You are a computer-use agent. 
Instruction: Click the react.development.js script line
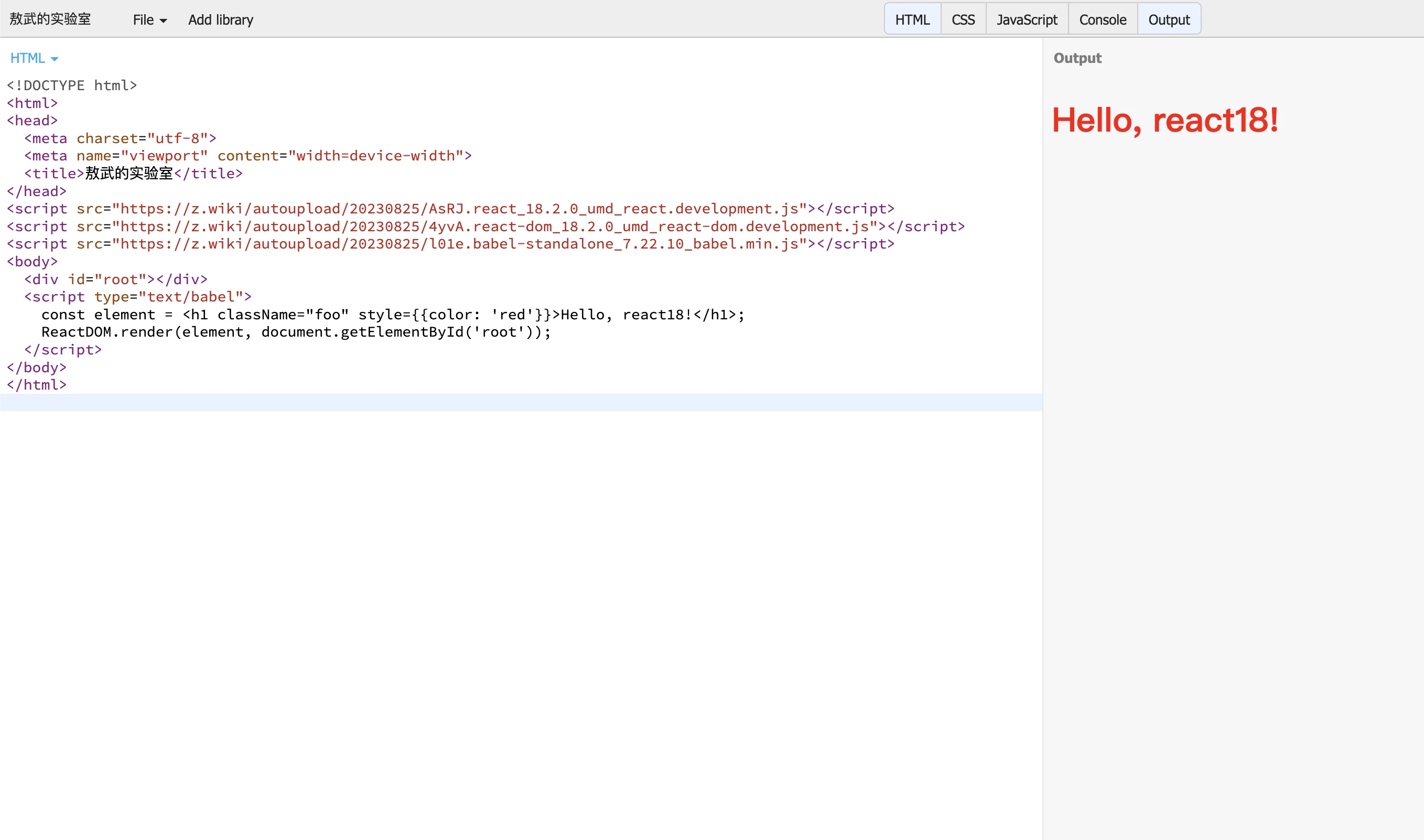pyautogui.click(x=450, y=209)
